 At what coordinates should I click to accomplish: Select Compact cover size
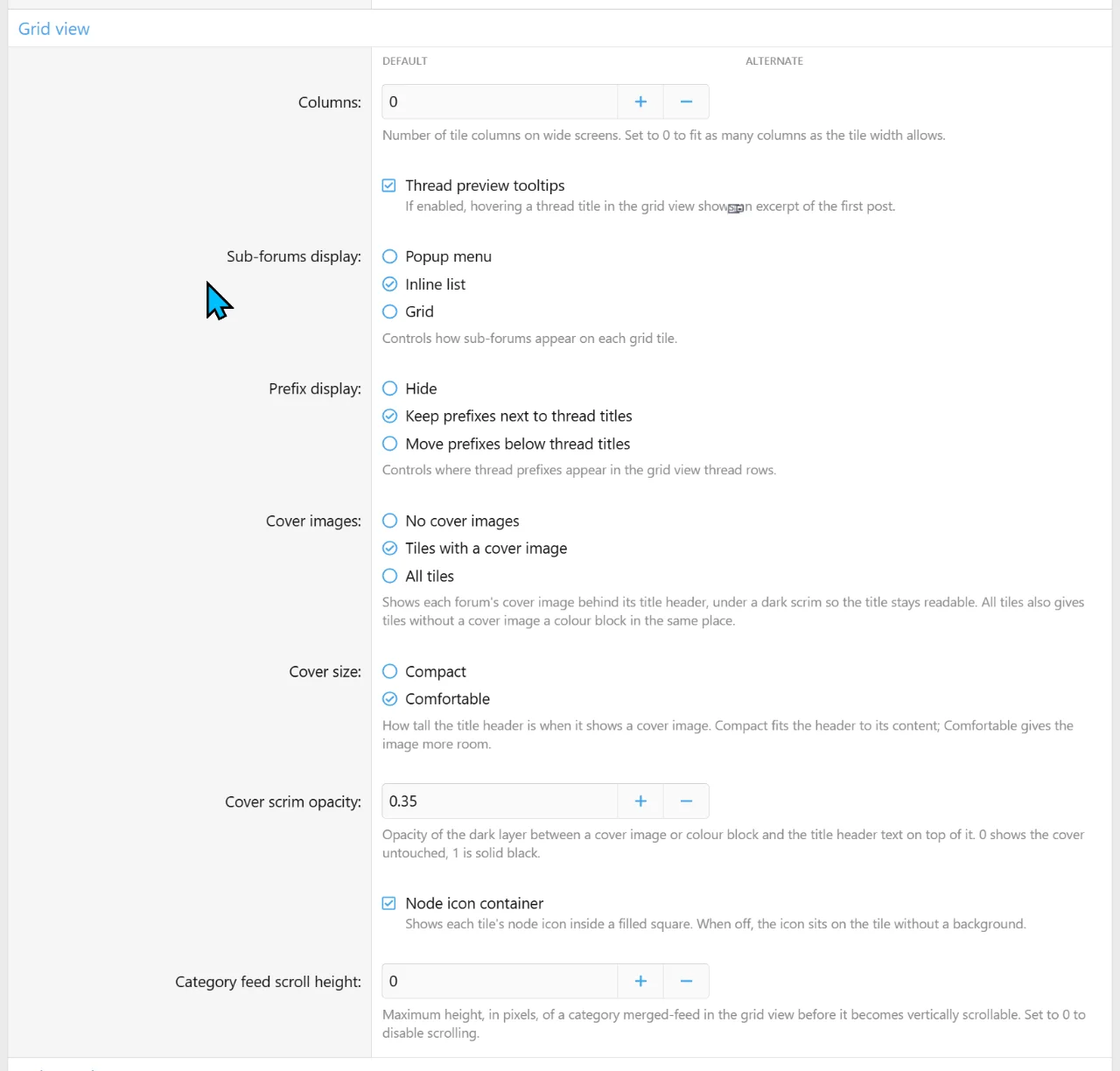pos(390,671)
